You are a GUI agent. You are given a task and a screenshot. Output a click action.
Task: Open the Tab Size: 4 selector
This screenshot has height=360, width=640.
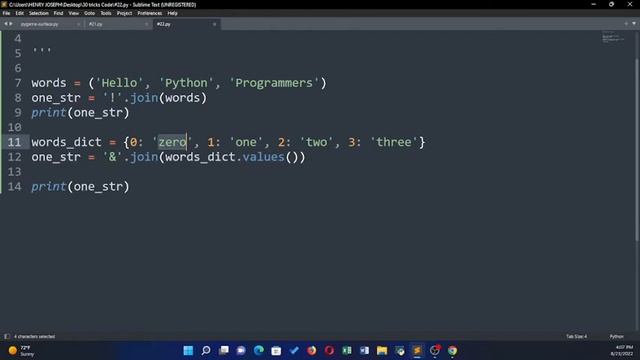576,336
